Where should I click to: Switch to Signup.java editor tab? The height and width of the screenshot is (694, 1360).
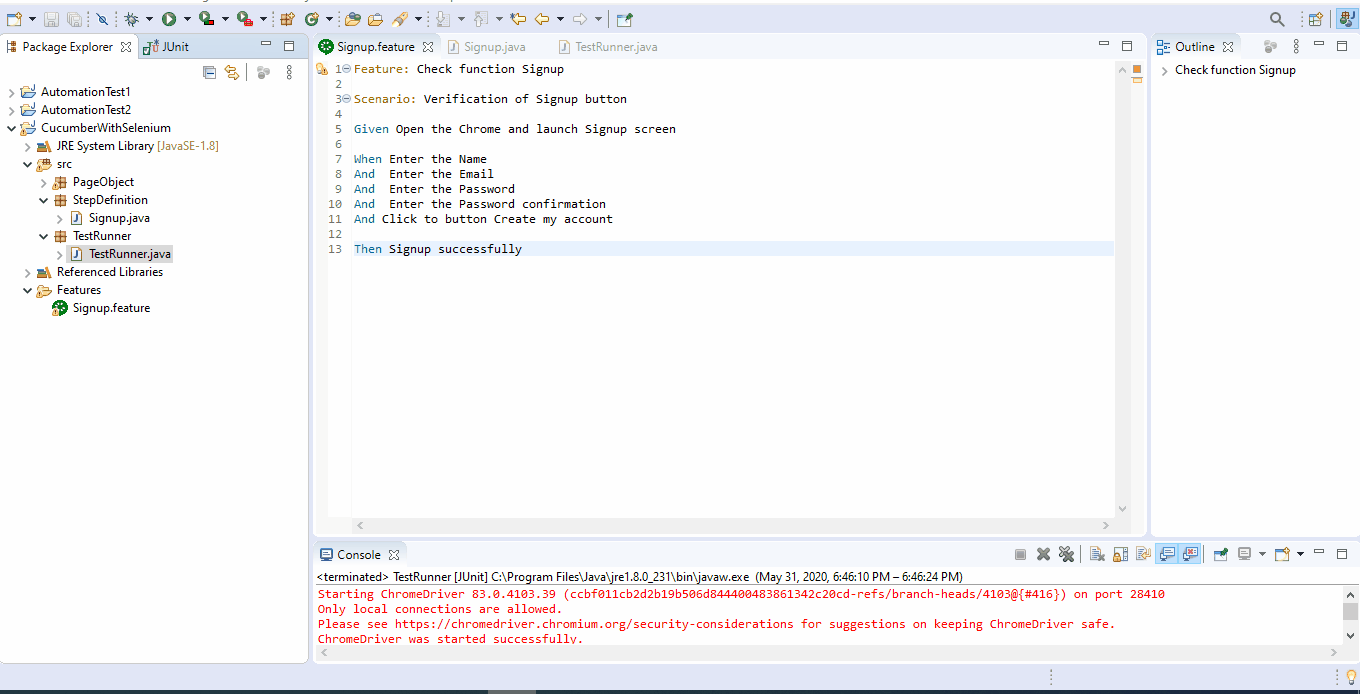pyautogui.click(x=487, y=47)
